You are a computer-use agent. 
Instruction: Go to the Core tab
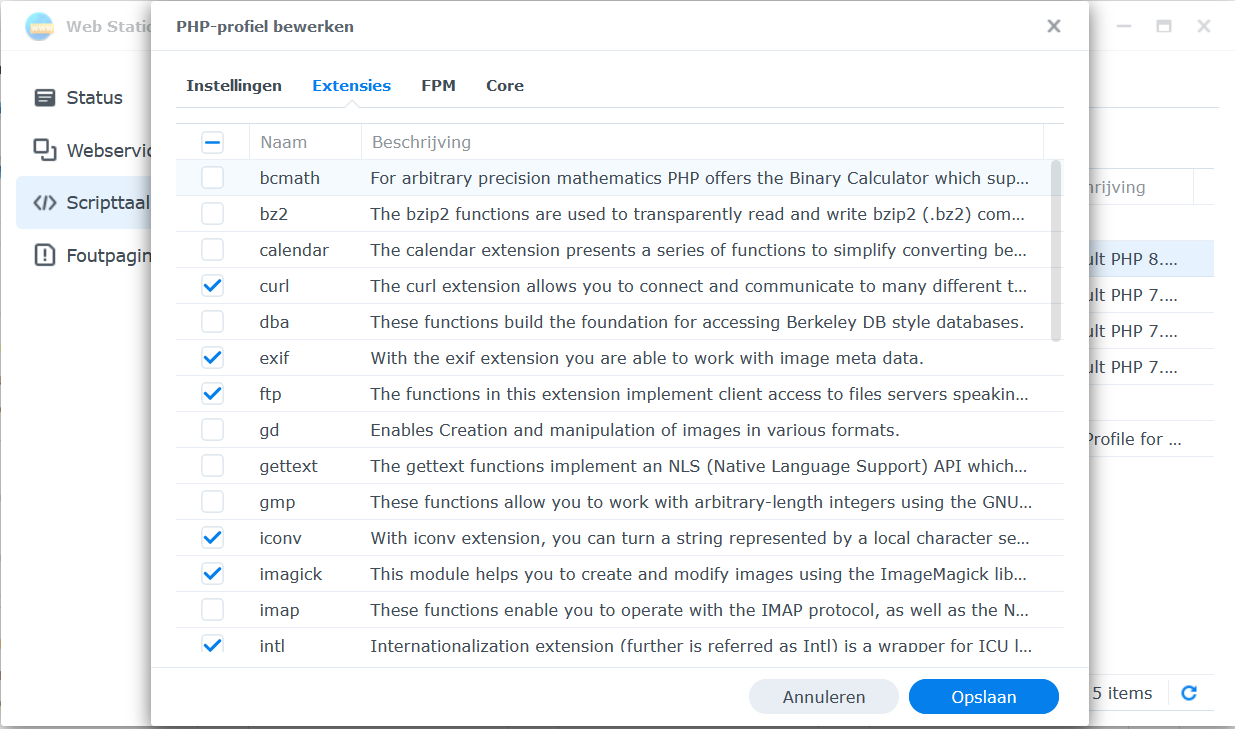point(505,86)
